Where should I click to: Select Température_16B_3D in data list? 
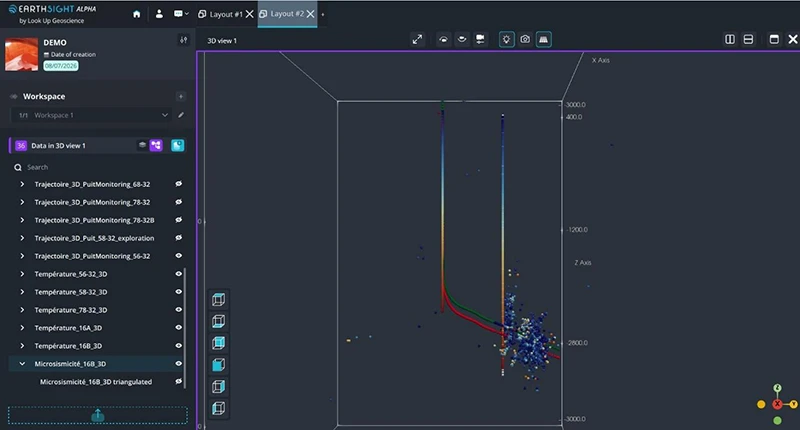(x=68, y=346)
